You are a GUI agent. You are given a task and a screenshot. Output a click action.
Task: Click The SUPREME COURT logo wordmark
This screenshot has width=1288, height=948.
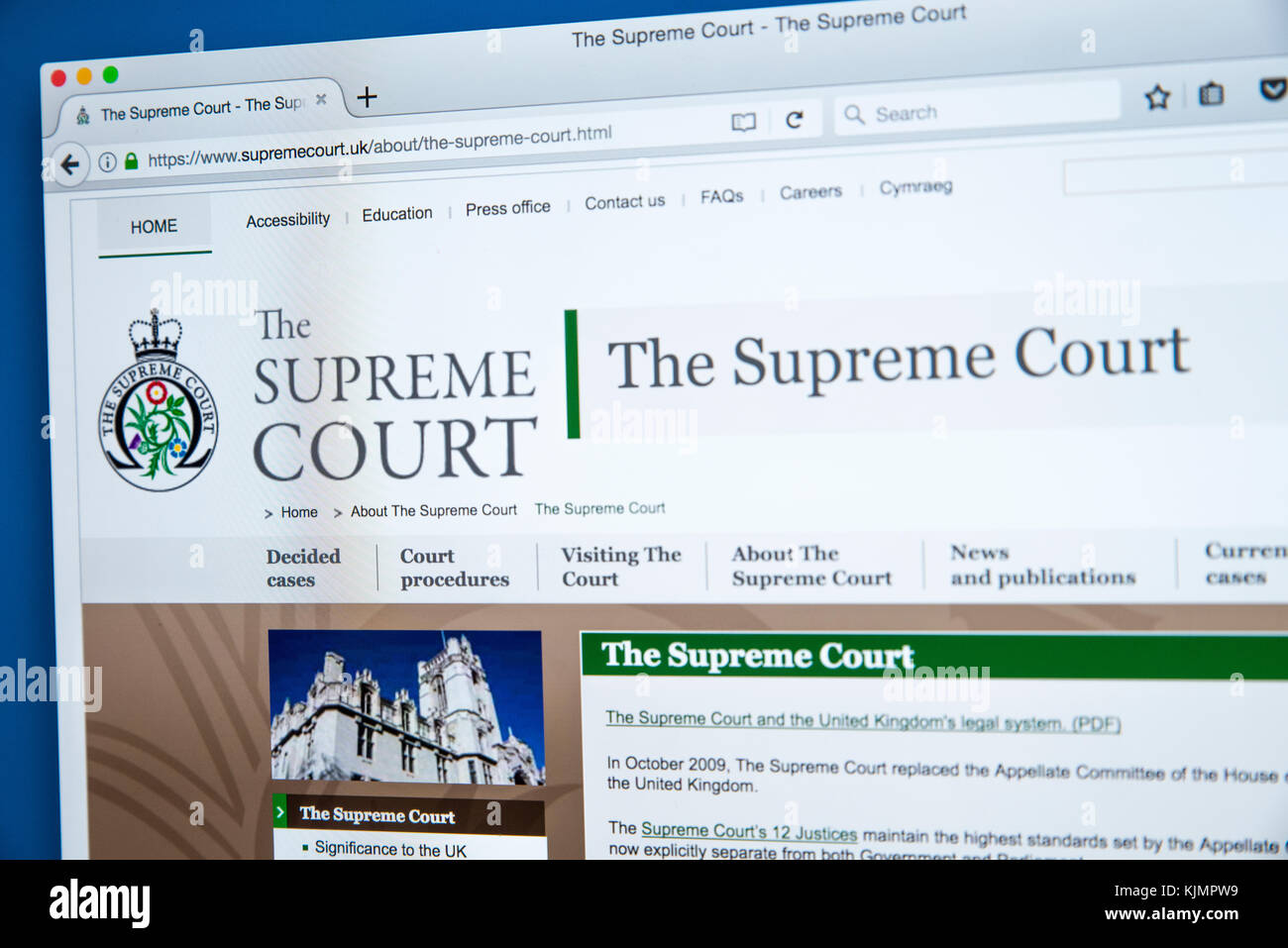pyautogui.click(x=394, y=395)
